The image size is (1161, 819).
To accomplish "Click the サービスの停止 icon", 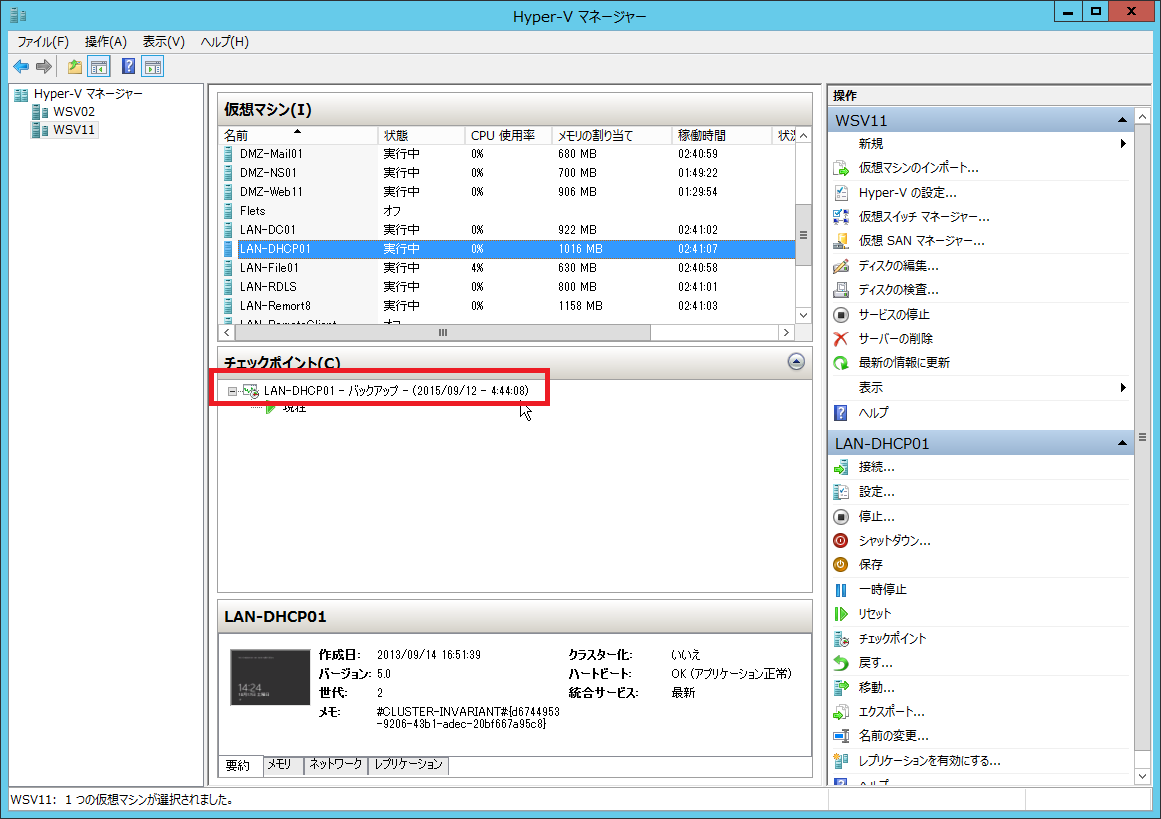I will coord(841,315).
